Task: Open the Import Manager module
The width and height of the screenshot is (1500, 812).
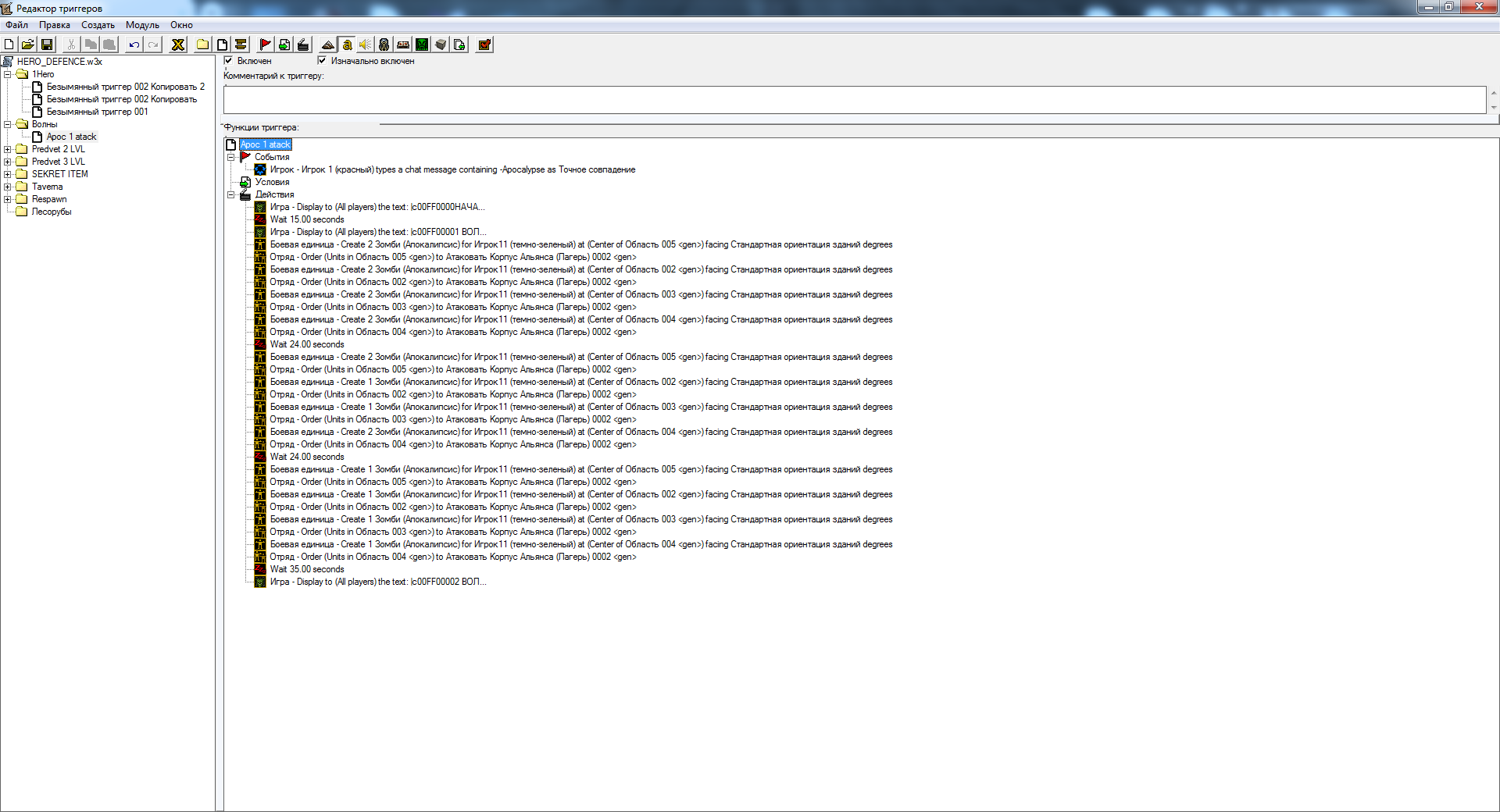Action: coord(459,45)
